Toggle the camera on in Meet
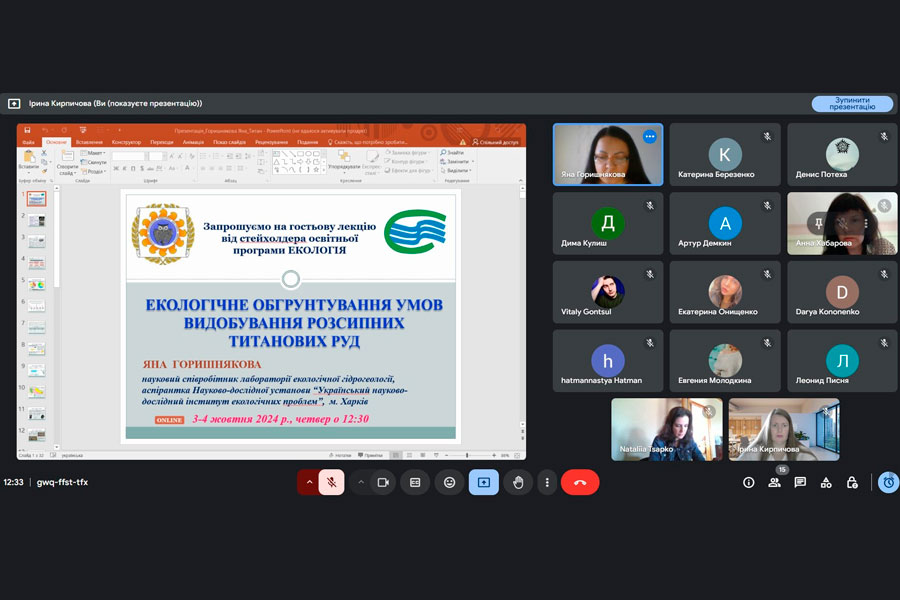 point(383,482)
